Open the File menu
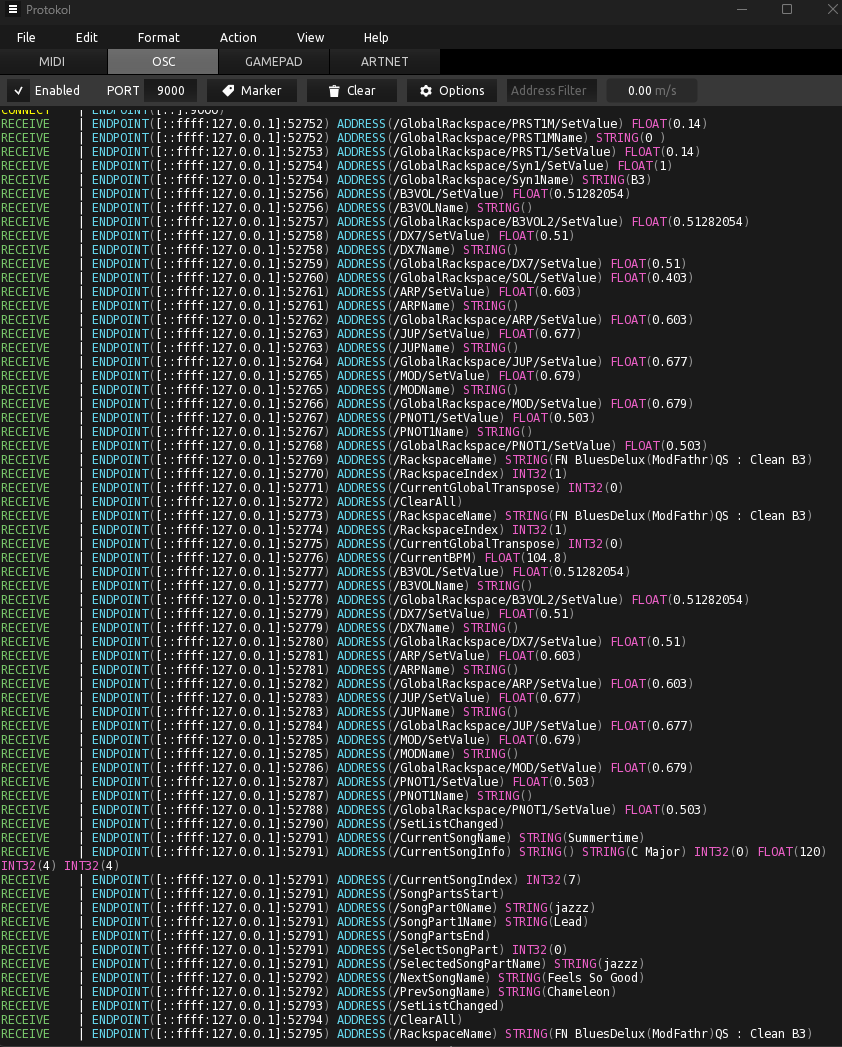Screen dimensions: 842x1047 (26, 37)
